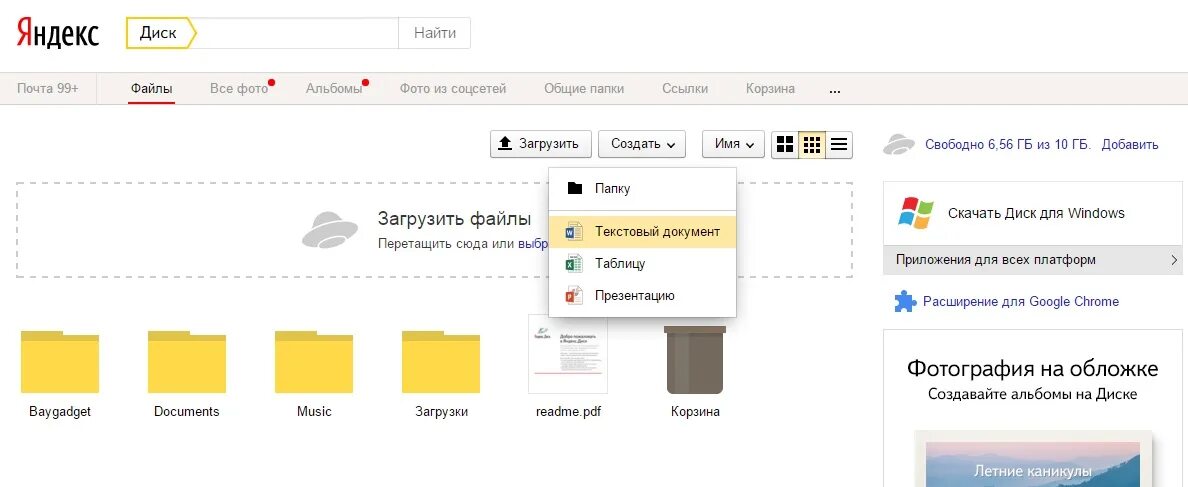Switch to the Все фото tab
This screenshot has width=1188, height=487.
click(239, 89)
